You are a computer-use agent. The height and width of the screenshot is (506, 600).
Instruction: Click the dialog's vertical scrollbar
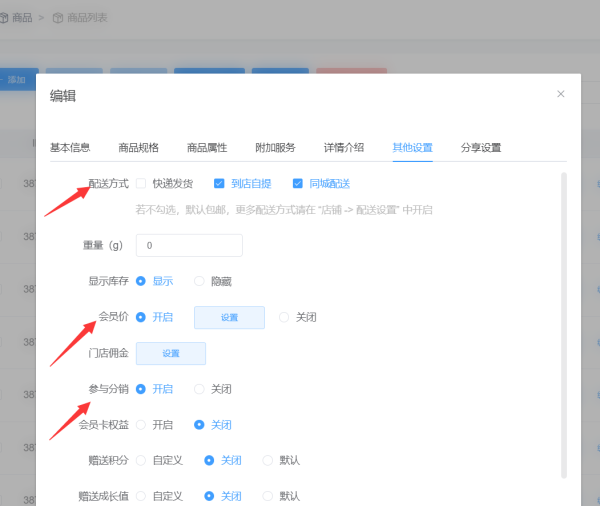[563, 320]
